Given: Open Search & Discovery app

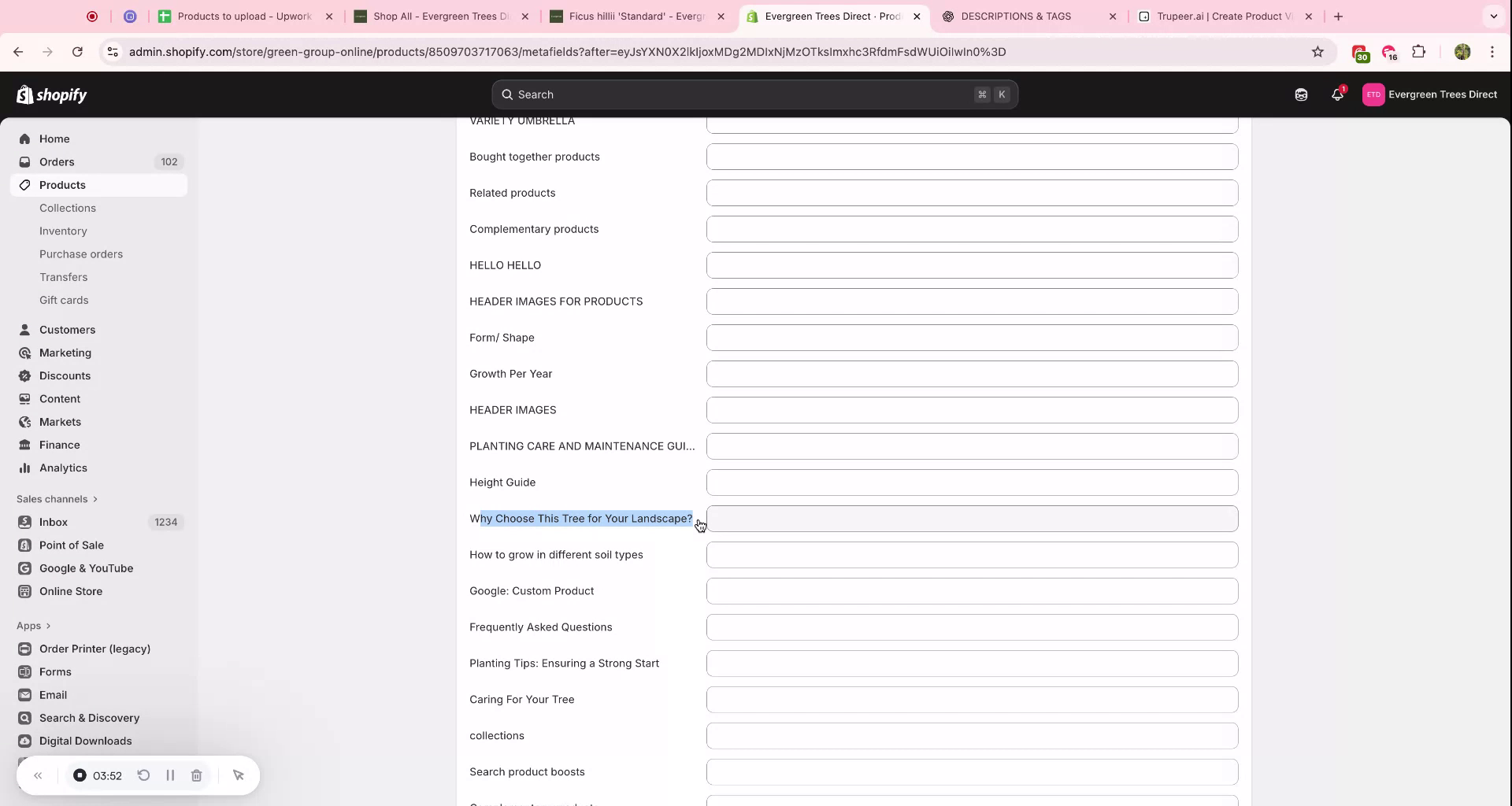Looking at the screenshot, I should tap(87, 718).
